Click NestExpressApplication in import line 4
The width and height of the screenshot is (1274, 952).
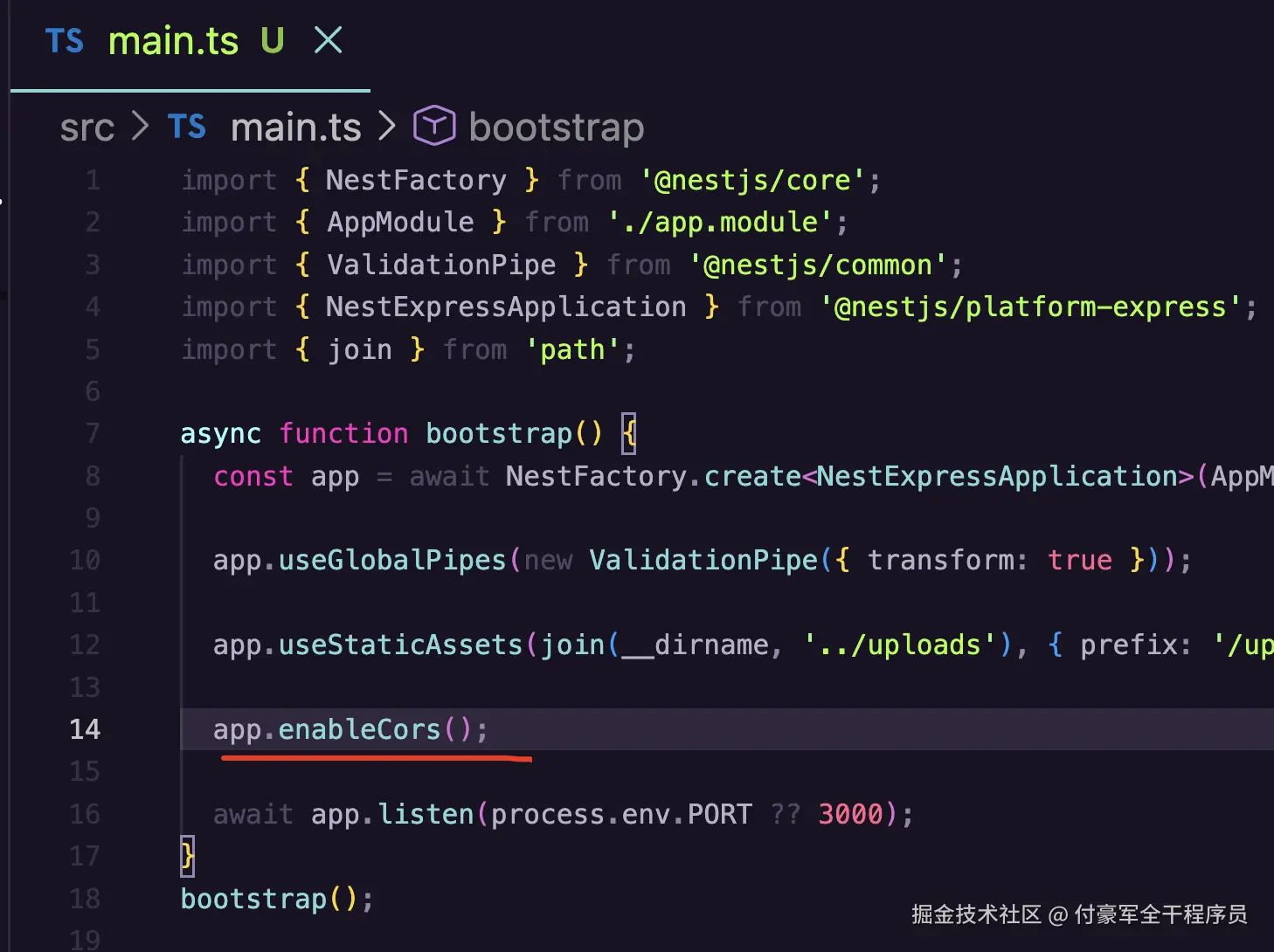click(x=506, y=307)
